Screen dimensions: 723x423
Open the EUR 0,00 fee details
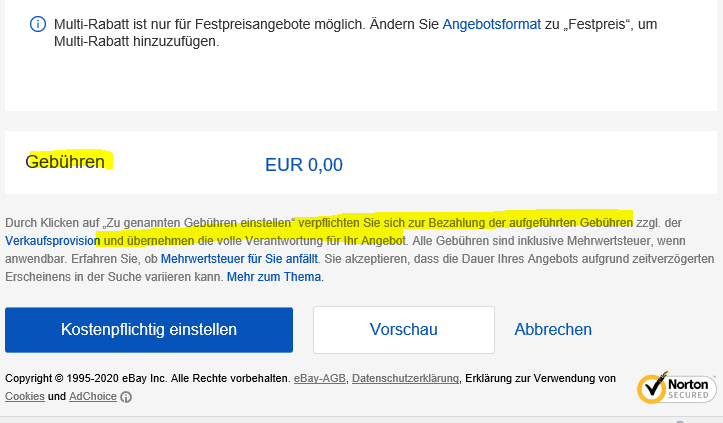point(303,165)
